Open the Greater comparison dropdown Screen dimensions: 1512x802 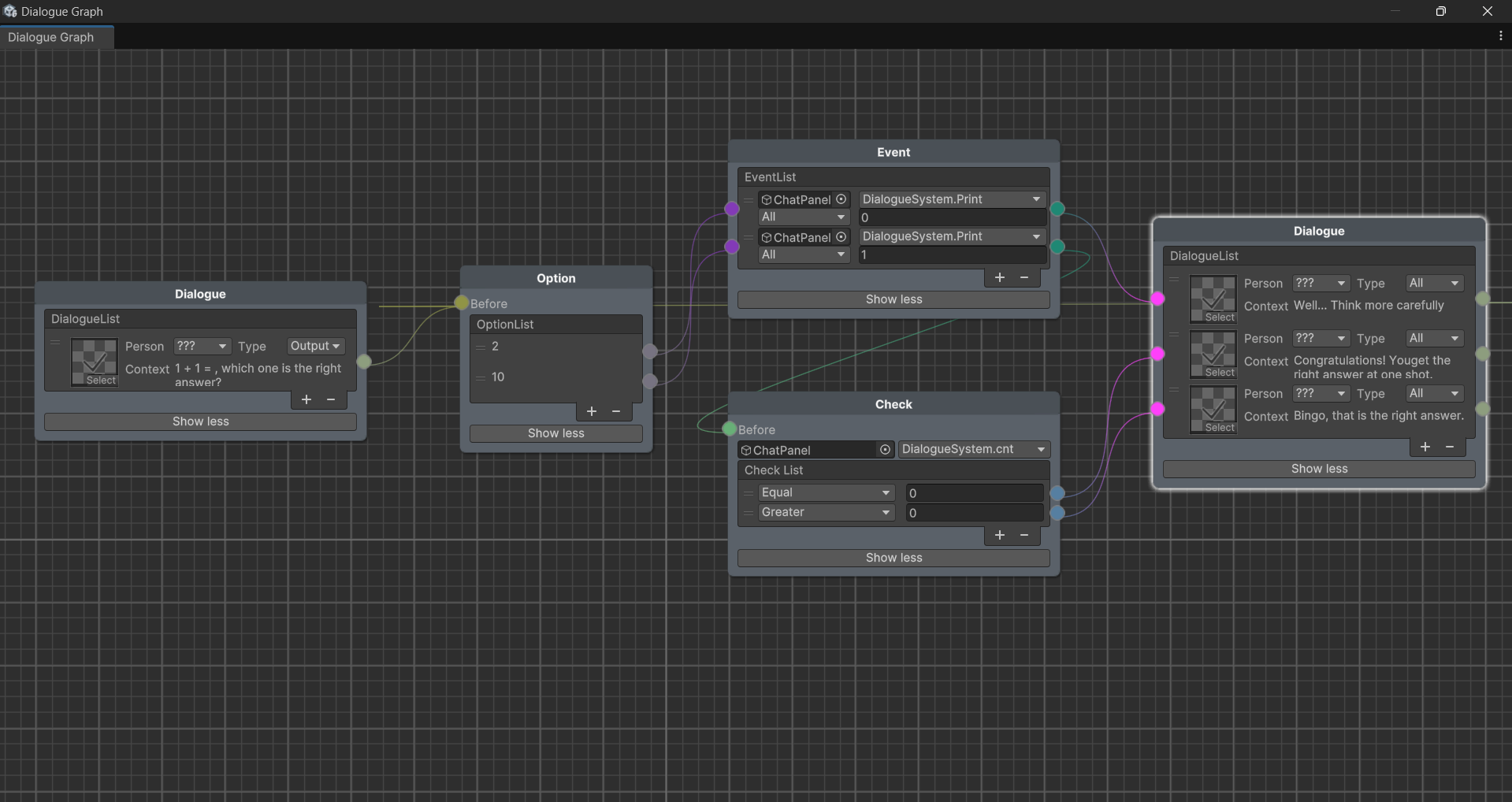coord(825,512)
